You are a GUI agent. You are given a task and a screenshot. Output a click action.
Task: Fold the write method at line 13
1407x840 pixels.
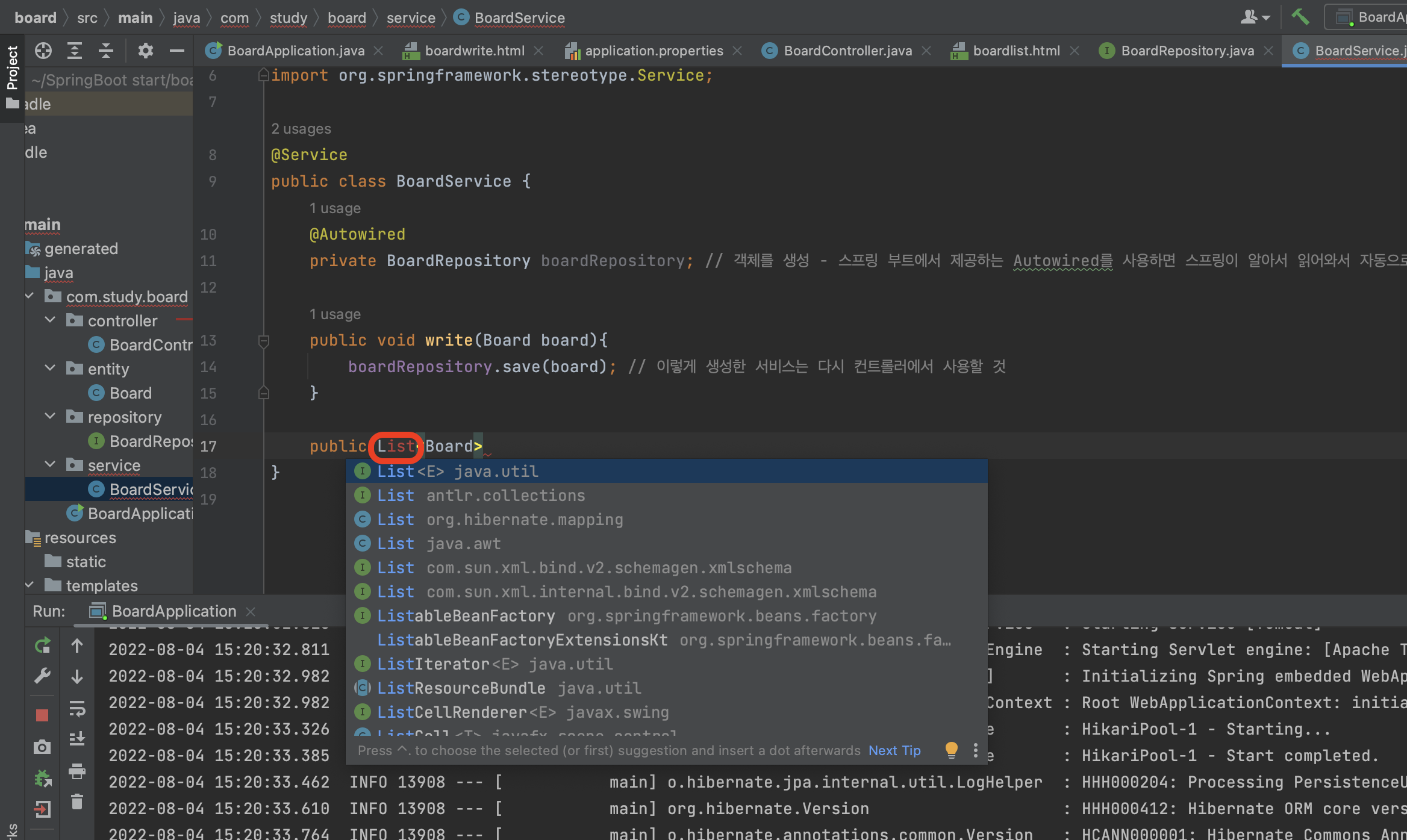[x=263, y=341]
